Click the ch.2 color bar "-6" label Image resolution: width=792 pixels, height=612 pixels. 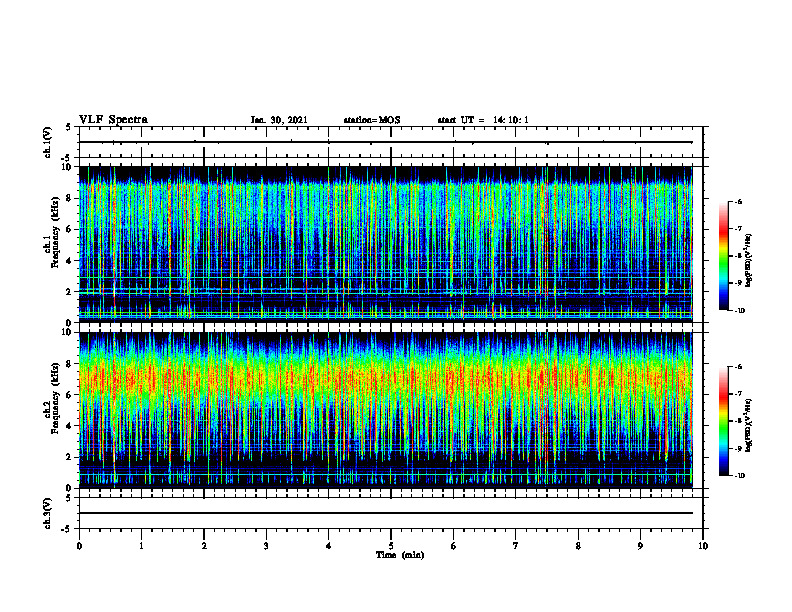(x=738, y=367)
